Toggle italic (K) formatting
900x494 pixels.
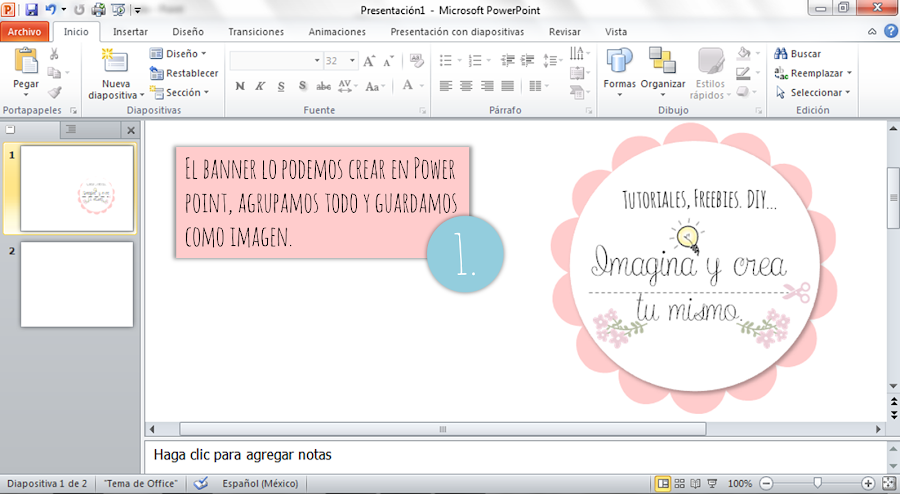pos(260,86)
